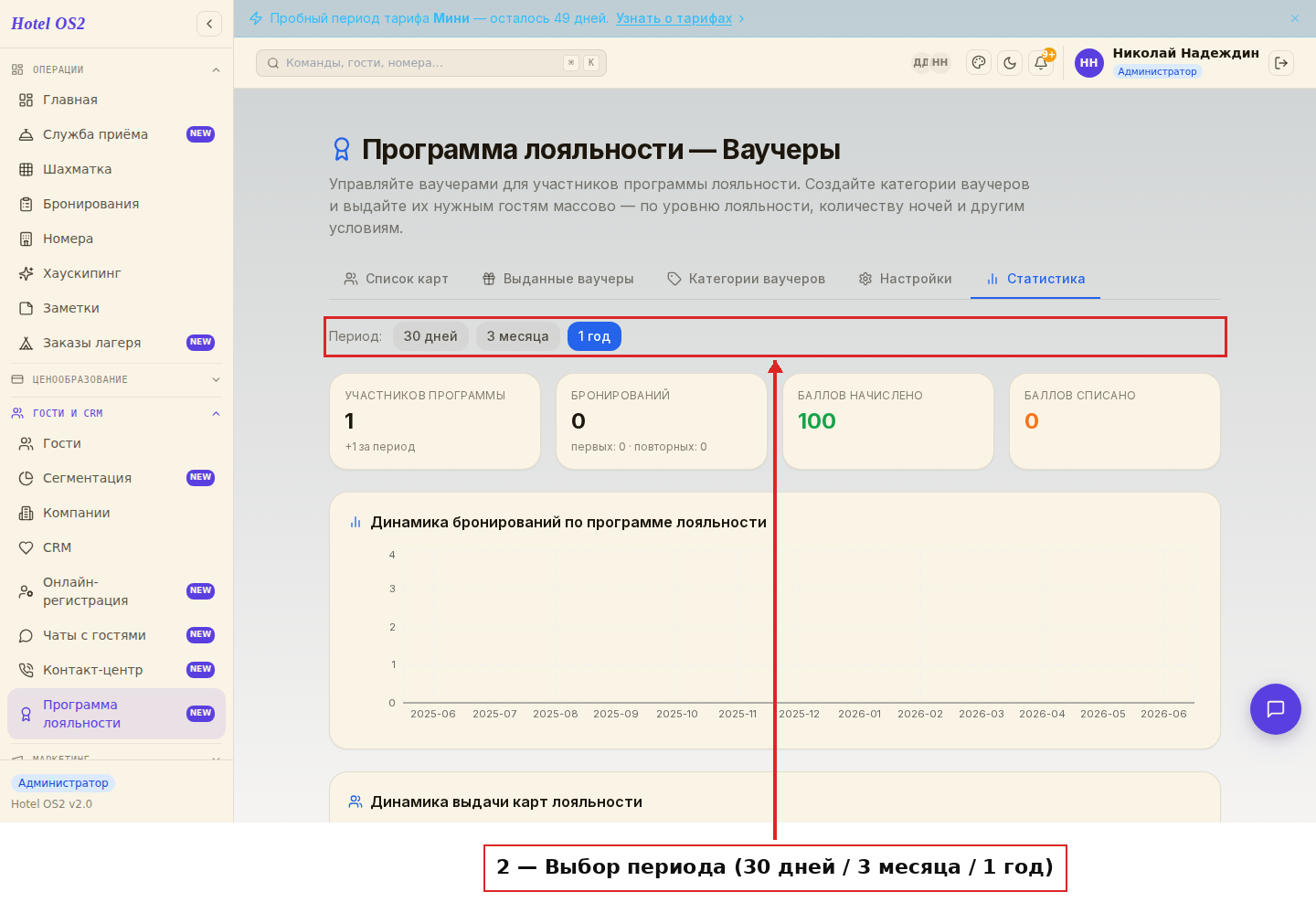Viewport: 1316px width, 913px height.
Task: Open Контакт-центр section
Action: [116, 670]
